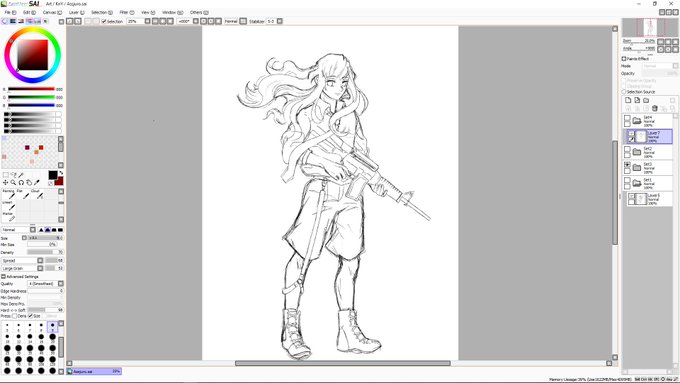Open the Layer menu

[x=76, y=13]
